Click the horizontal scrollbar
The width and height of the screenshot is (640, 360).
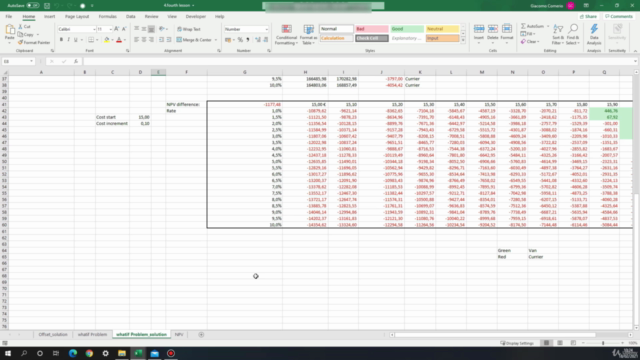[494, 335]
